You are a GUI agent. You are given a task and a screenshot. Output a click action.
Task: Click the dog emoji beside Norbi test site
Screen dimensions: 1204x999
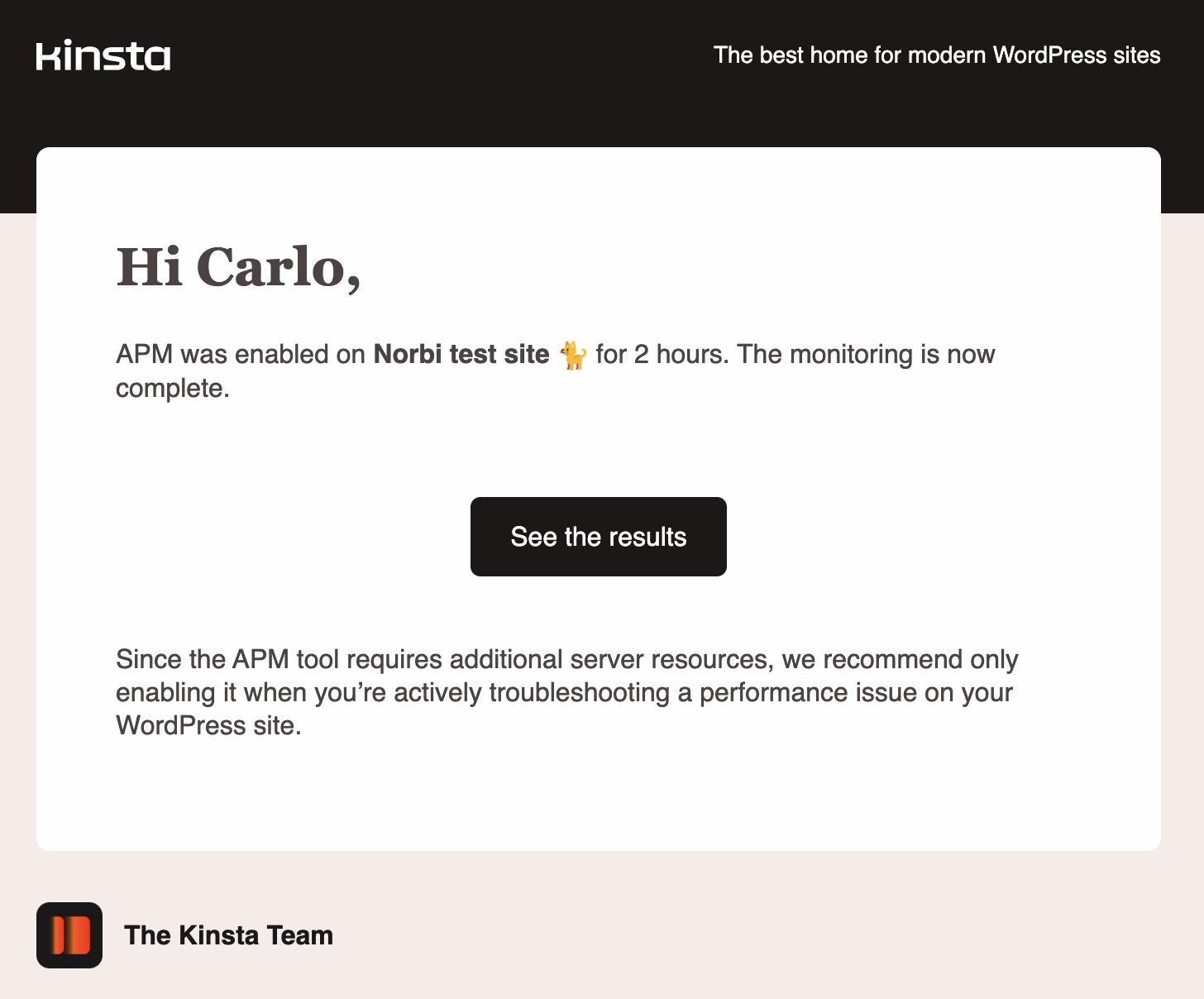click(572, 356)
